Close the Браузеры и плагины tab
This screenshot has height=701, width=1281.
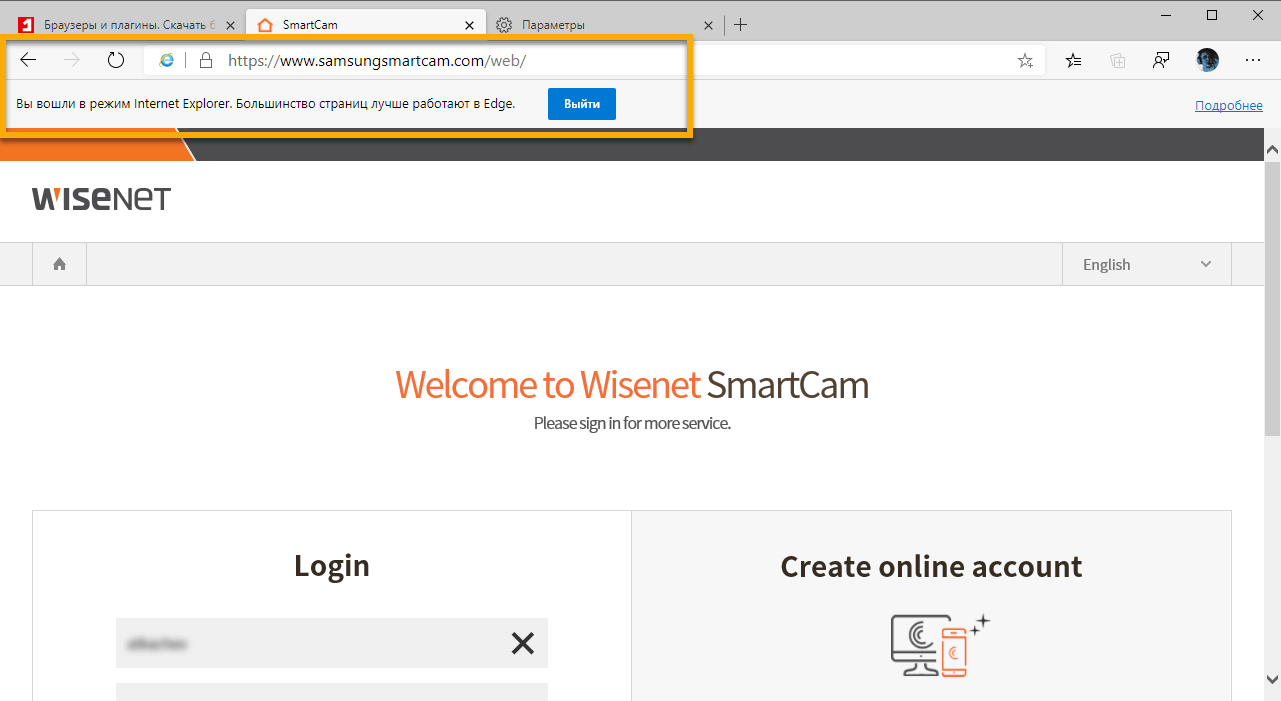[x=230, y=25]
